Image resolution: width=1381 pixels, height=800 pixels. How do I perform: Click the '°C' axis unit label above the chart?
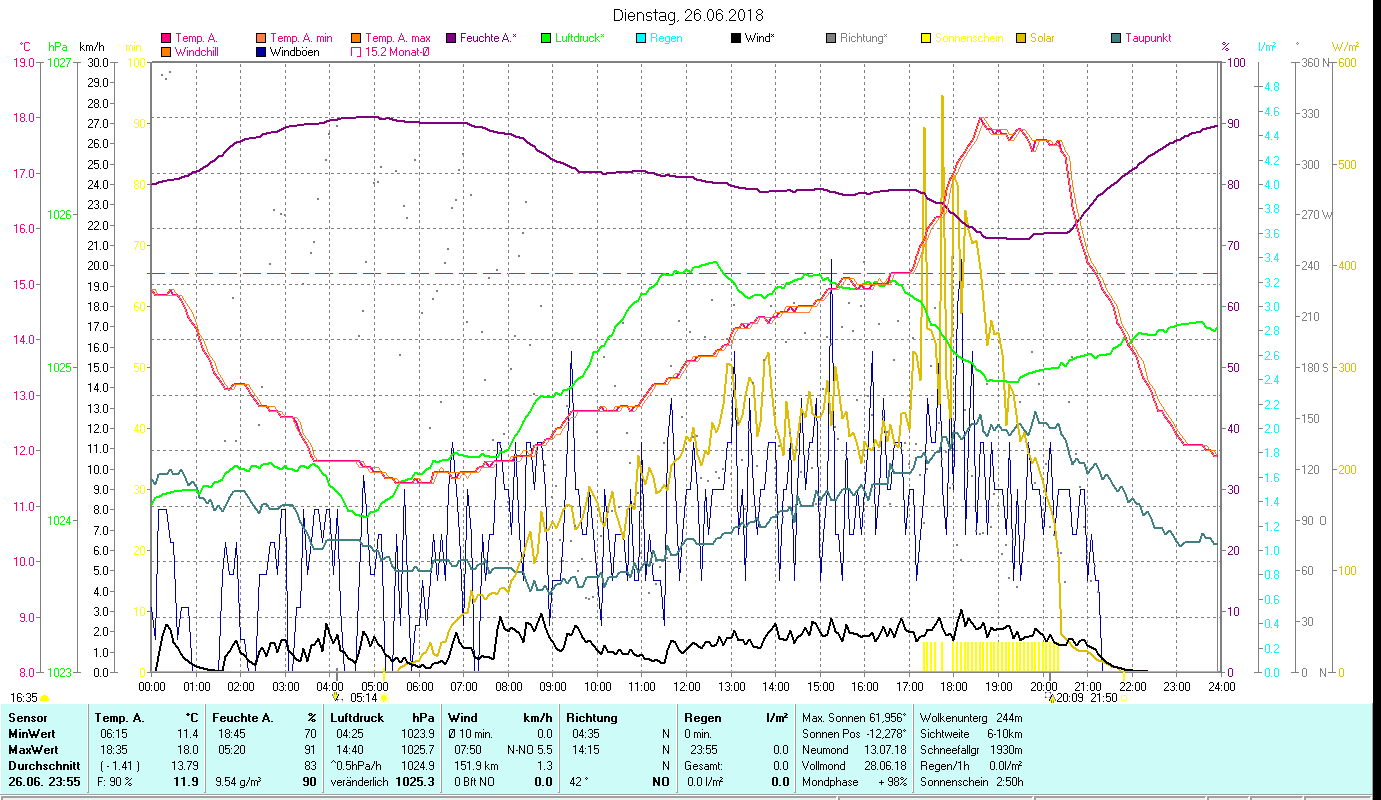[x=25, y=47]
